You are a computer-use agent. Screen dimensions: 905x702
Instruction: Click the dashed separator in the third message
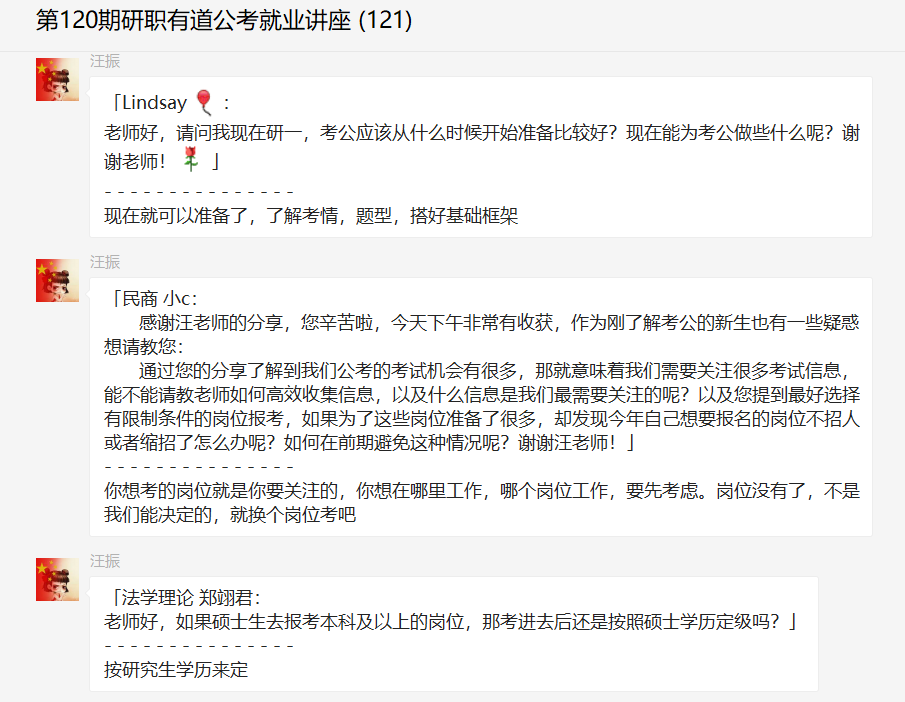point(199,646)
